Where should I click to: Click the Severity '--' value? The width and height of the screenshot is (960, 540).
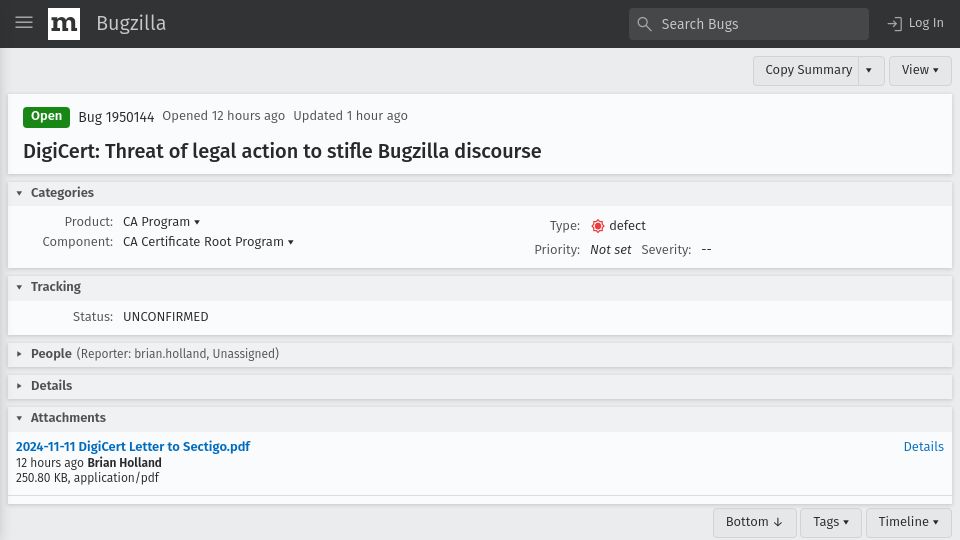point(707,250)
